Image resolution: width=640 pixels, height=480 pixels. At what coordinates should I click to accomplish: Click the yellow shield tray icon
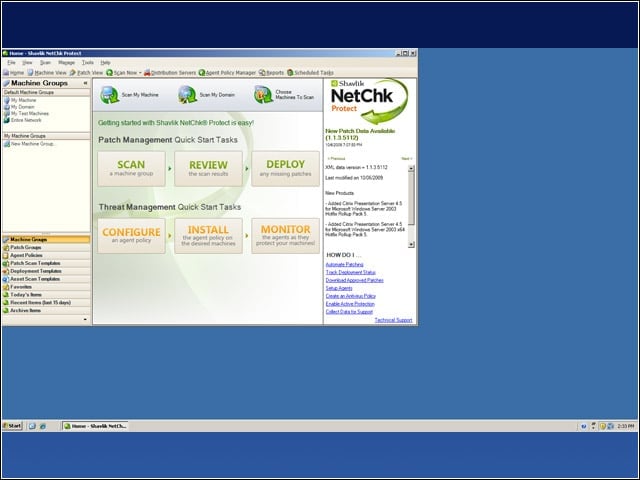tap(602, 426)
